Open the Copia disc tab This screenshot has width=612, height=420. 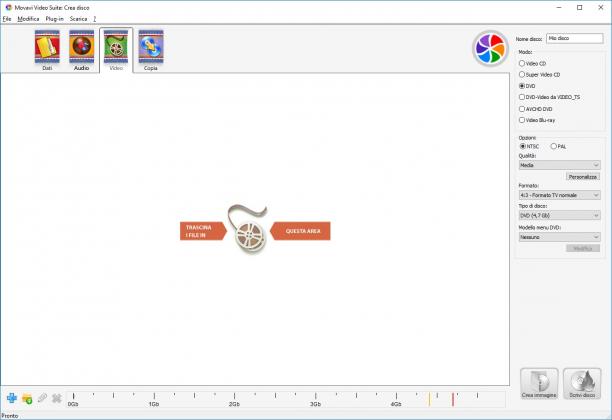click(x=151, y=50)
